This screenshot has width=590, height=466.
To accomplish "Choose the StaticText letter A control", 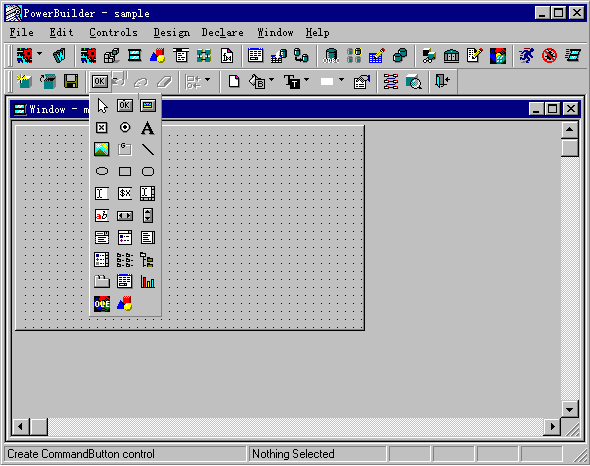I will pyautogui.click(x=148, y=128).
